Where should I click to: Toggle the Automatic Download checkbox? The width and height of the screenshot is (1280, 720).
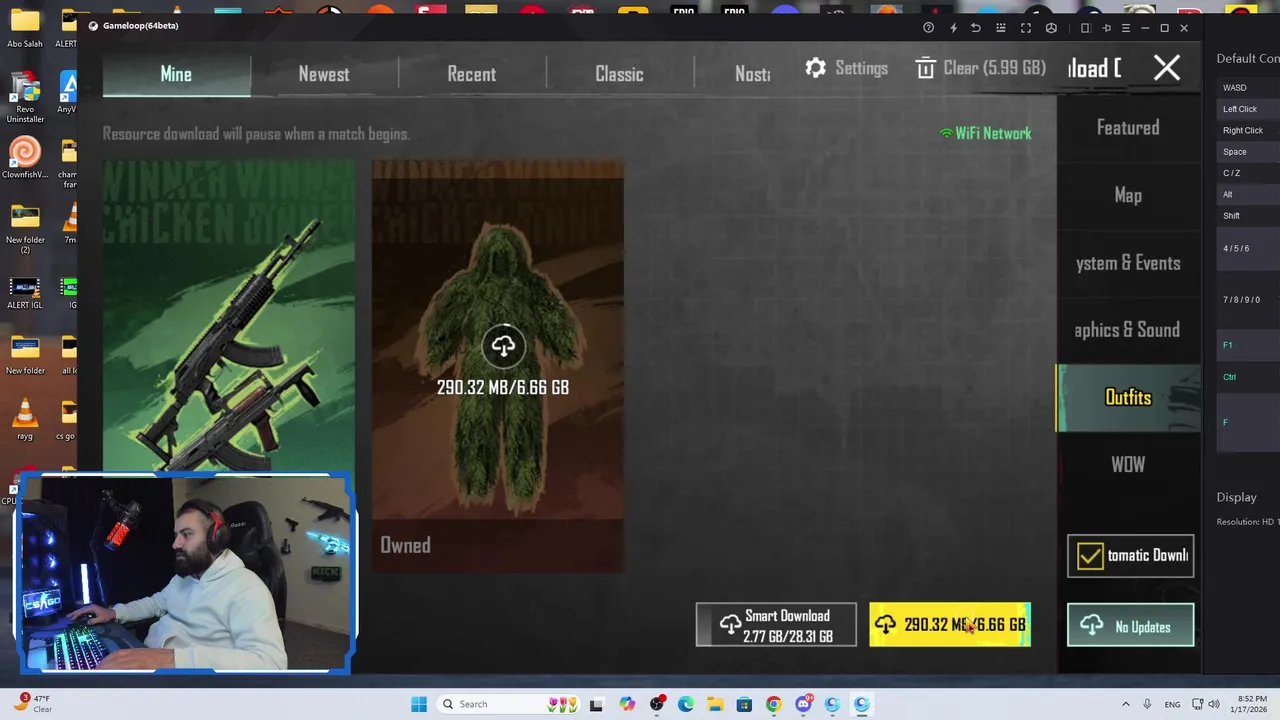(1090, 556)
